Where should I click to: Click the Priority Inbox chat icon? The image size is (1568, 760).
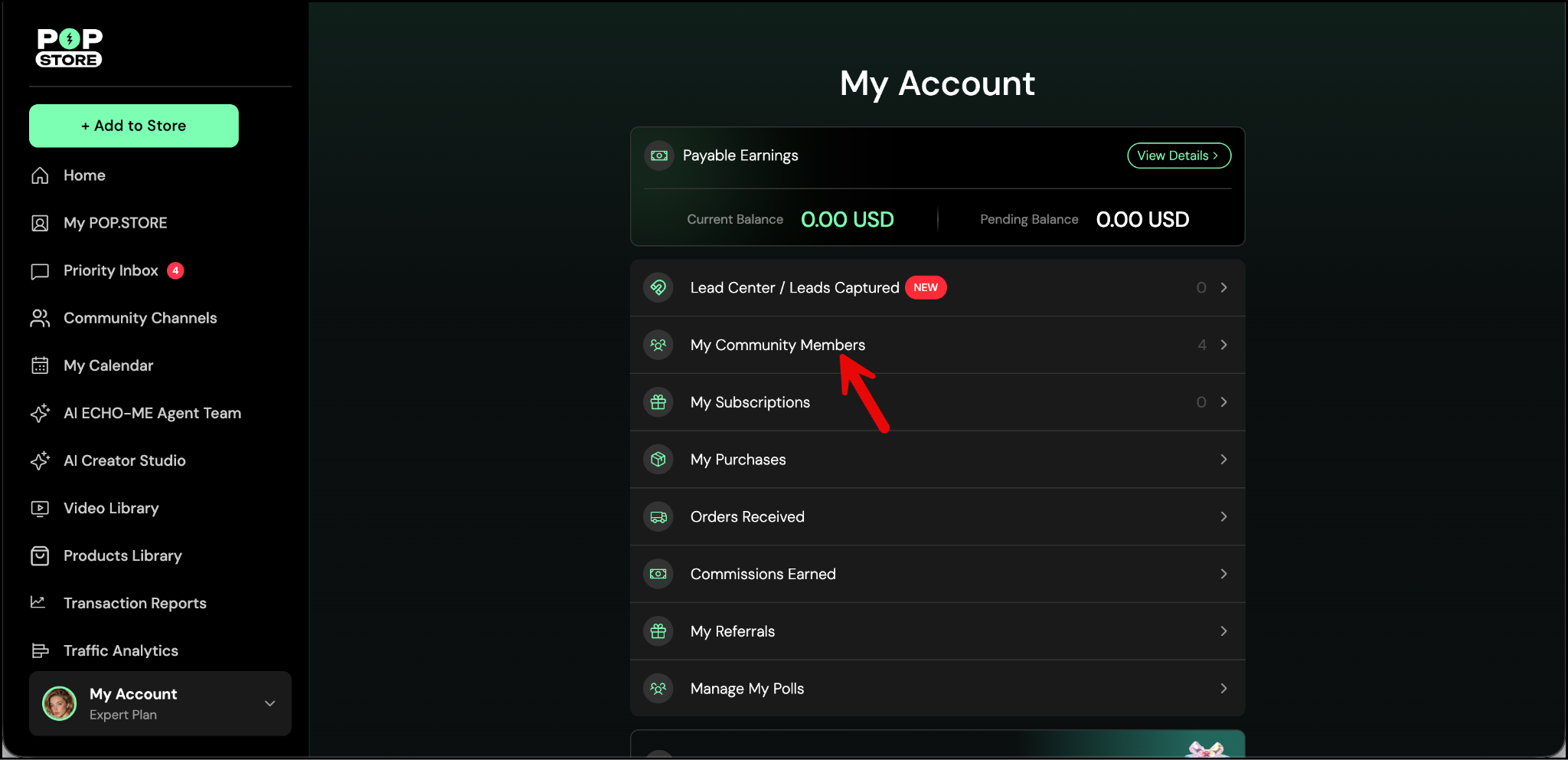tap(40, 271)
